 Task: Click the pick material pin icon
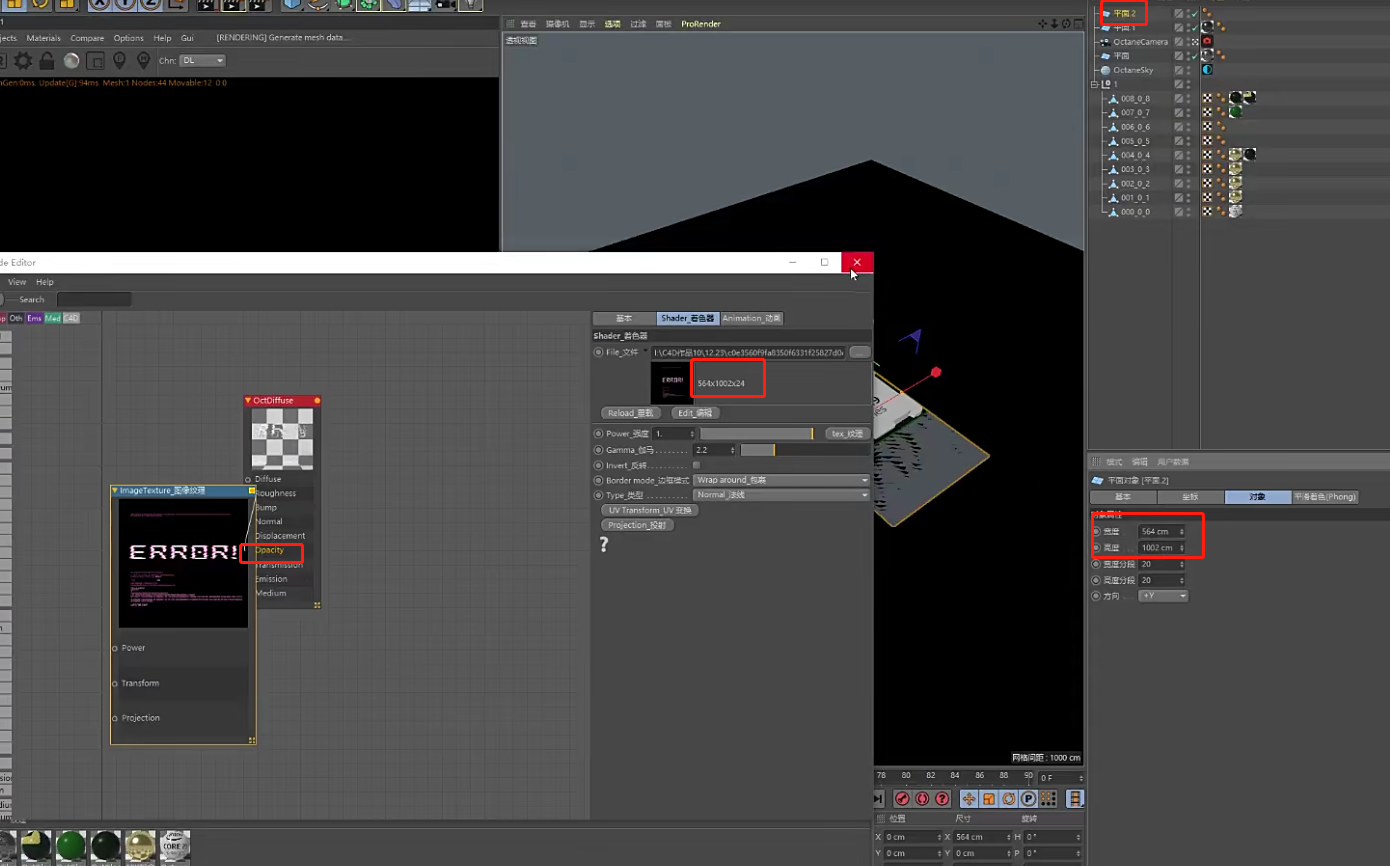(x=143, y=61)
